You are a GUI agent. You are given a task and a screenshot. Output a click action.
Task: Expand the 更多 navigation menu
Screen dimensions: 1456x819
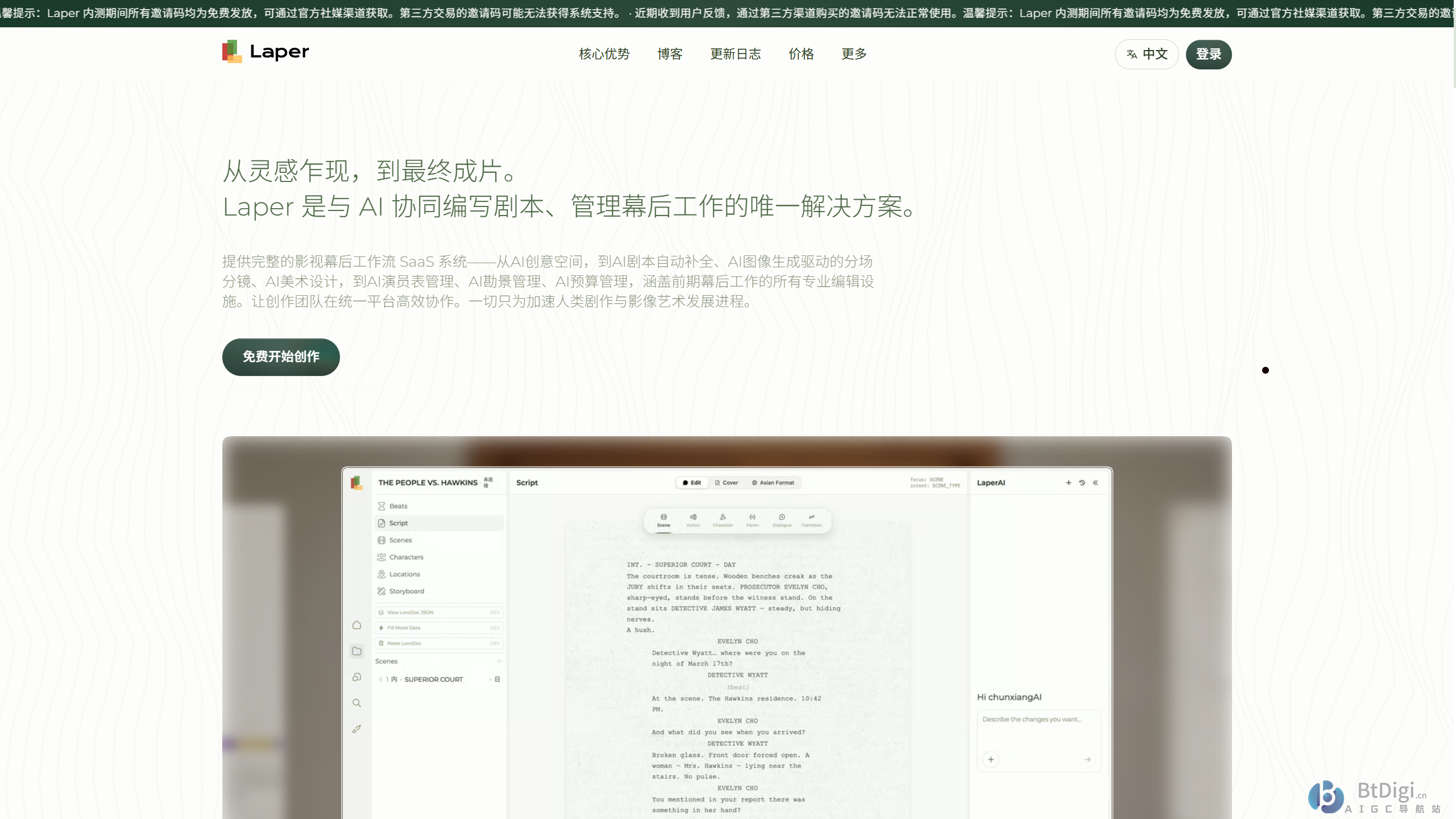point(854,55)
